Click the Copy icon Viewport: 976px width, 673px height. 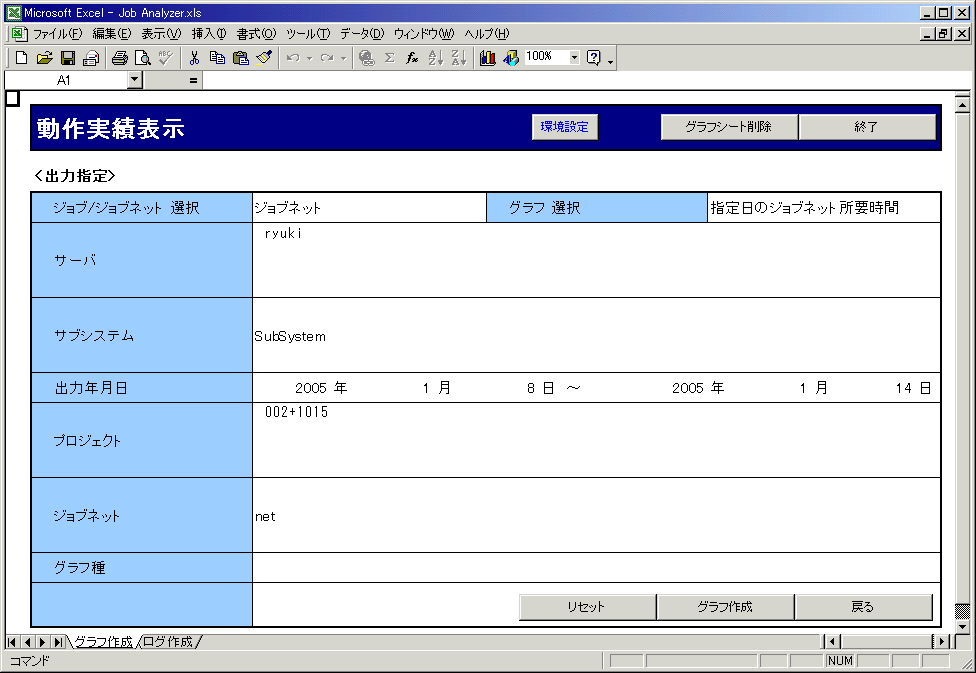pos(217,58)
